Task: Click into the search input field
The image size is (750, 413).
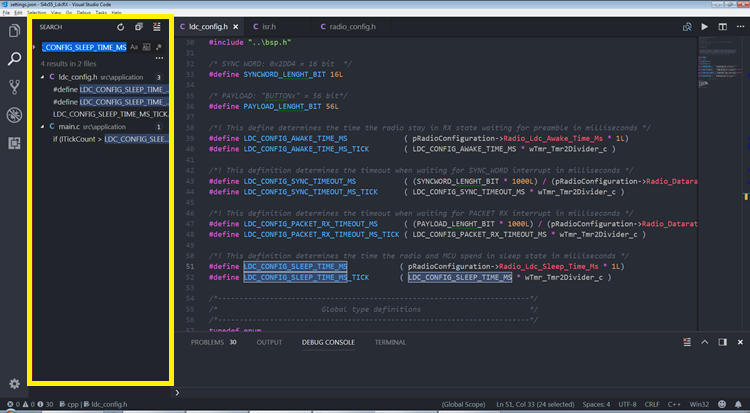Action: point(85,47)
